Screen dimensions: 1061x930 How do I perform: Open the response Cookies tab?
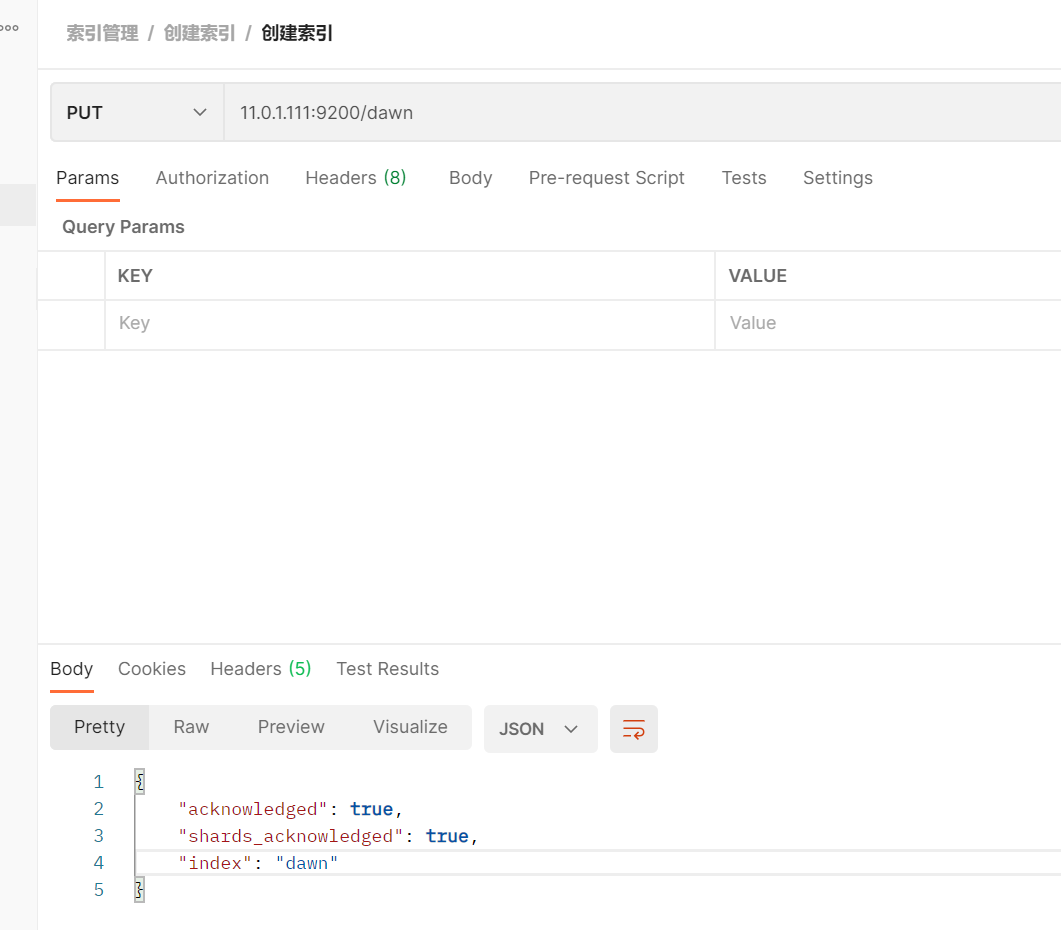[152, 669]
